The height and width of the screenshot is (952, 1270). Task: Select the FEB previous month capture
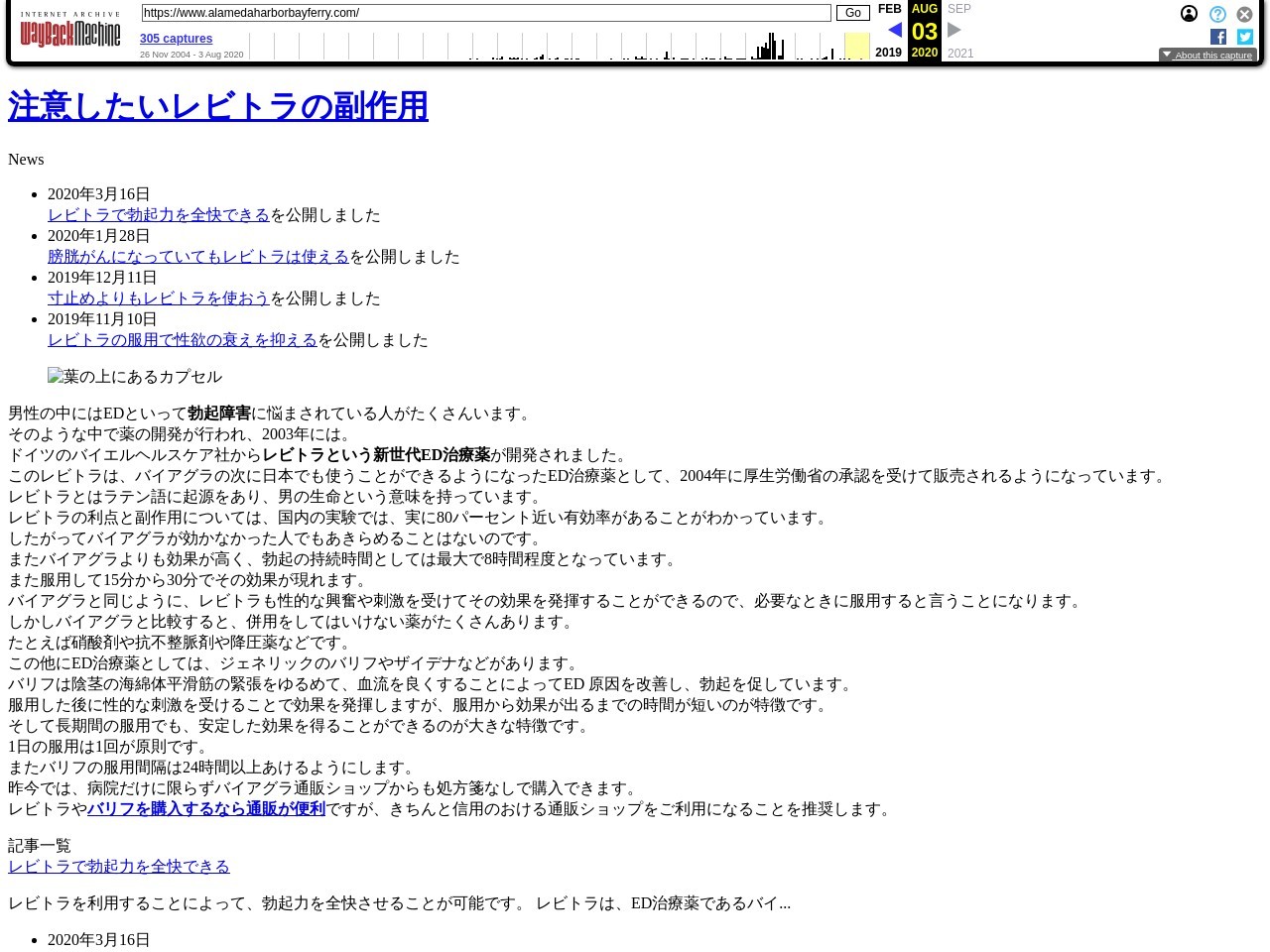889,9
